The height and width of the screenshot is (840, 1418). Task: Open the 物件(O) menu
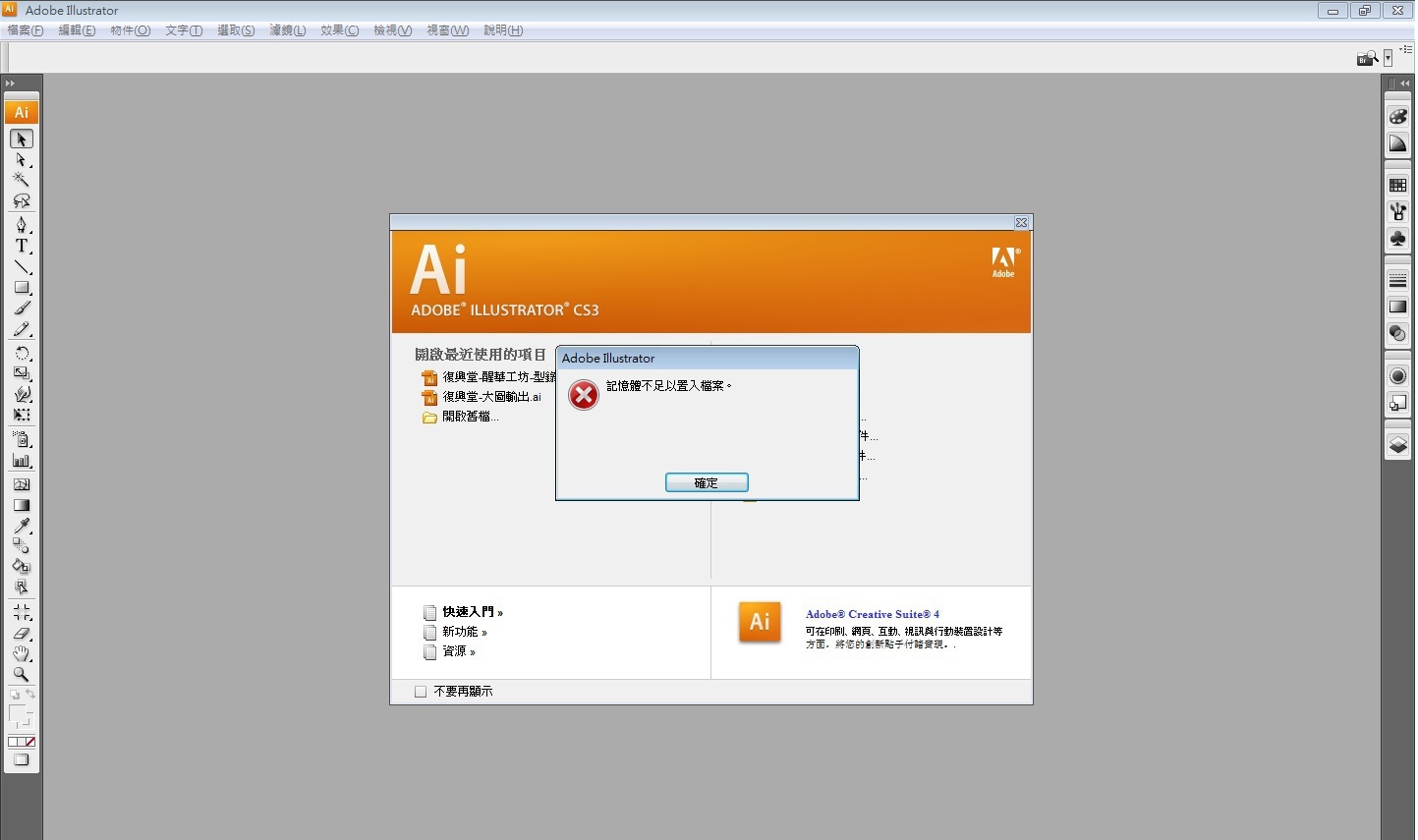pos(131,30)
